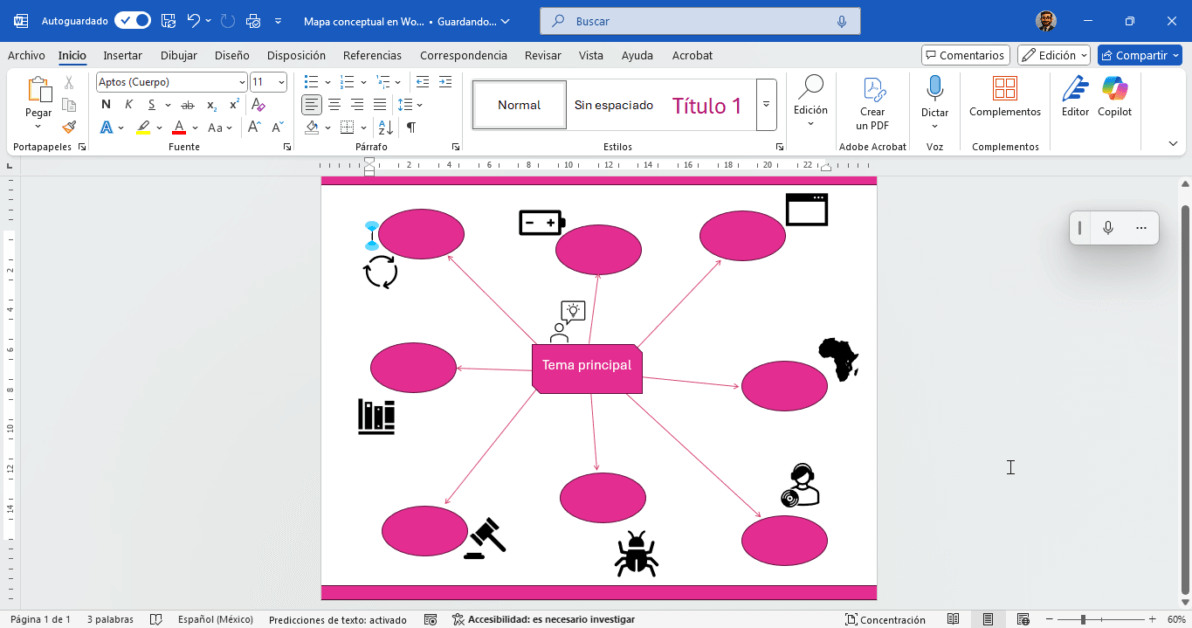Toggle italic formatting (K)

click(x=129, y=105)
